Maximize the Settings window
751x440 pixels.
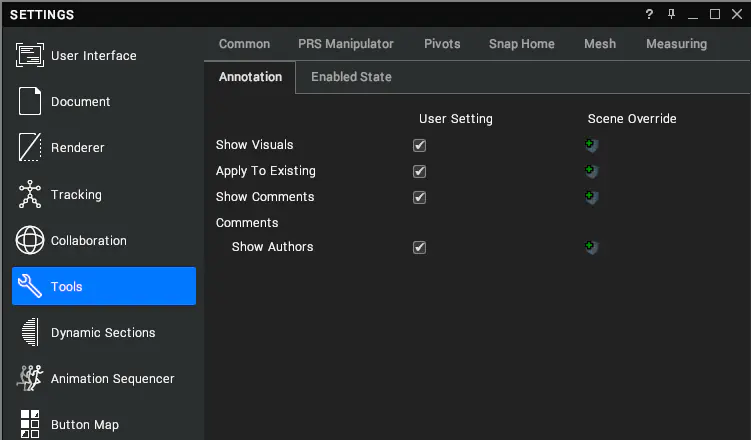click(x=715, y=14)
